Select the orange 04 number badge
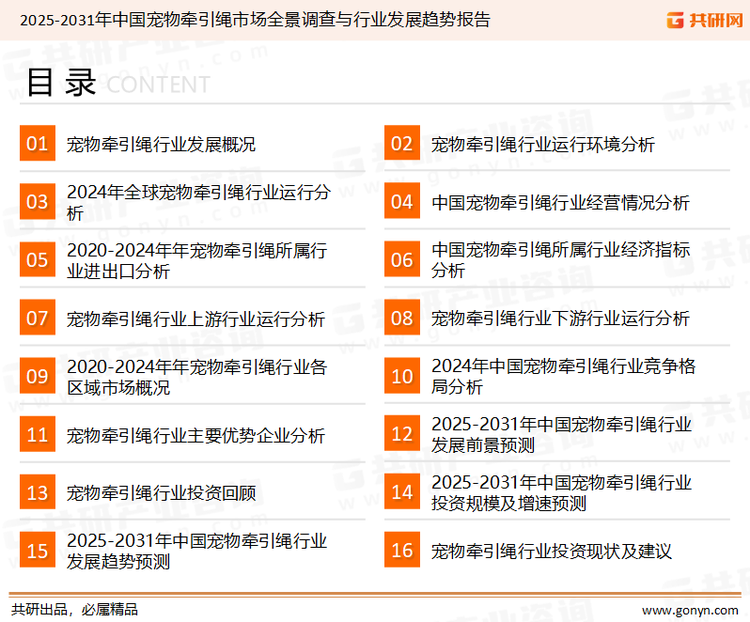 [402, 201]
